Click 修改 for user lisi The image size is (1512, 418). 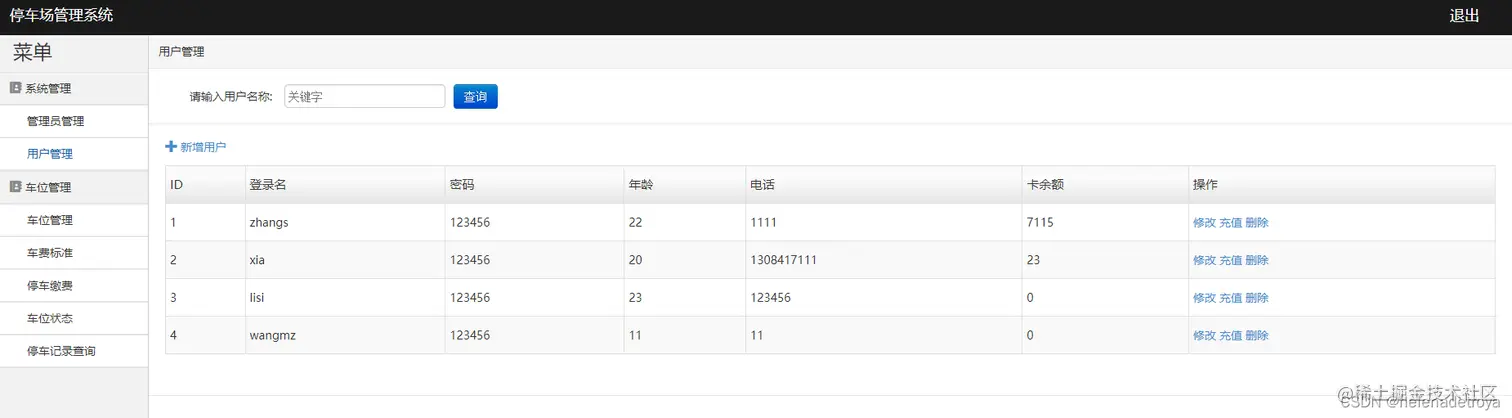[x=1204, y=298]
